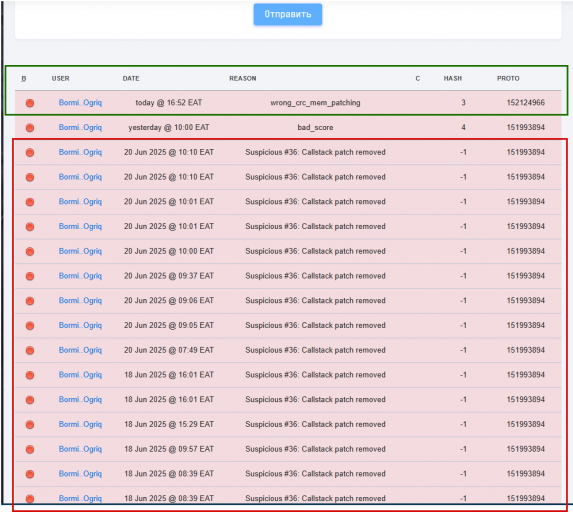Click red status dot in 20 Jun 07:49 row
573x512 pixels.
(x=30, y=350)
